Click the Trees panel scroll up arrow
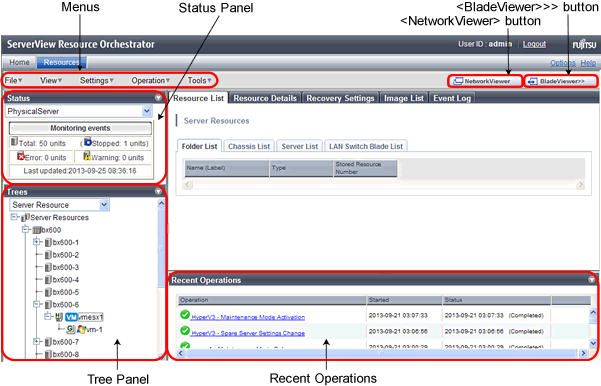This screenshot has width=601, height=386. pos(161,203)
